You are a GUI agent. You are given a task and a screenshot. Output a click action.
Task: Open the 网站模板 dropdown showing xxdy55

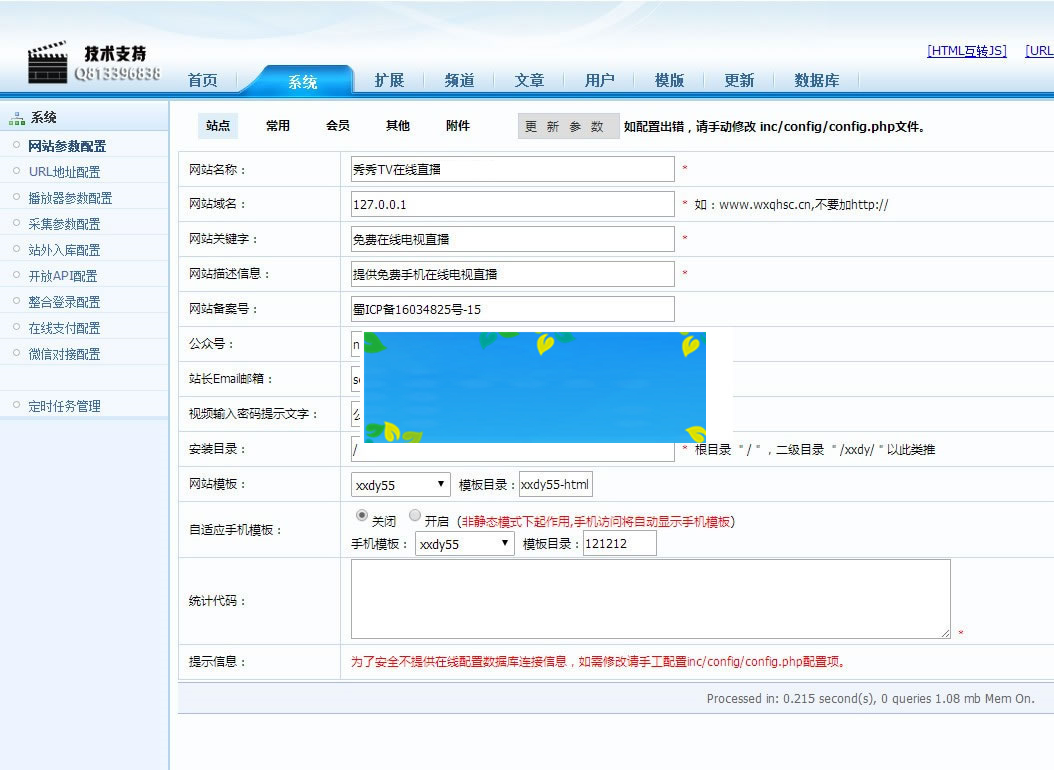[400, 484]
